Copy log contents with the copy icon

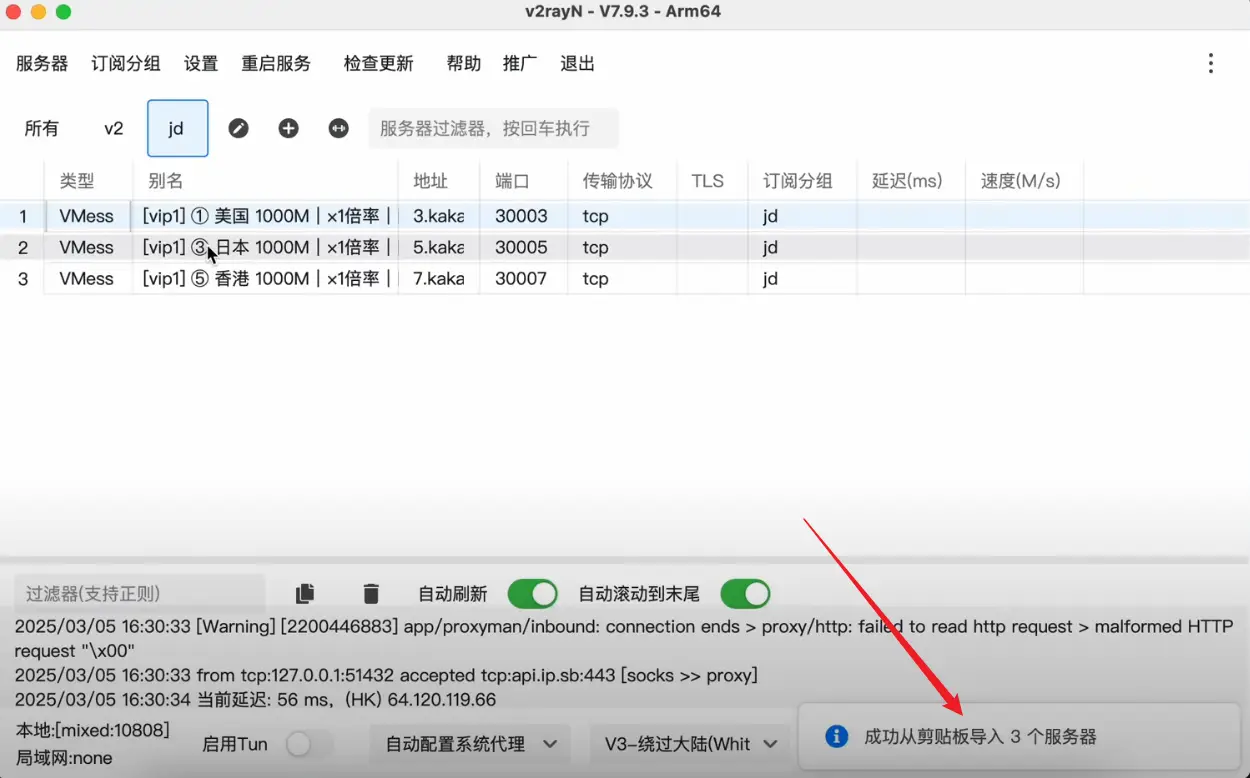pos(305,594)
